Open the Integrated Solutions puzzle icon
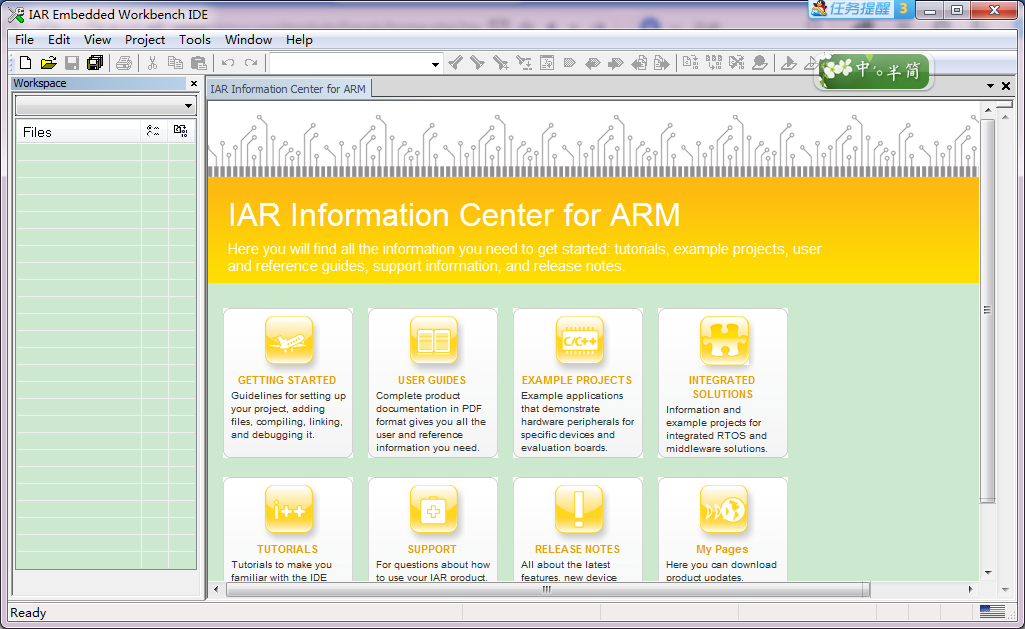The width and height of the screenshot is (1025, 629). pos(724,341)
